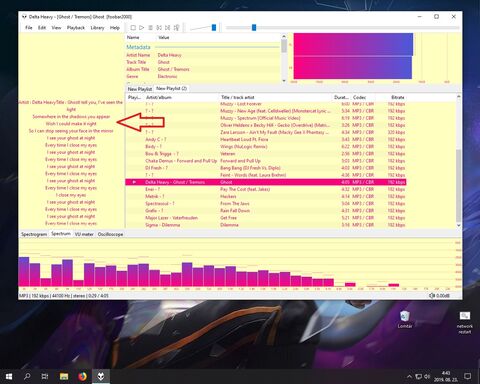Select the Artist Name metadata row

203,55
